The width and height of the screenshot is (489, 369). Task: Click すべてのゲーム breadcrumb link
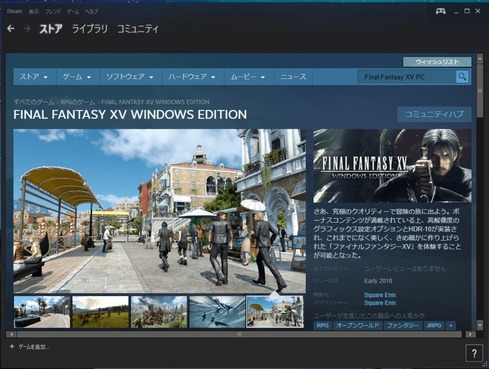[x=34, y=102]
